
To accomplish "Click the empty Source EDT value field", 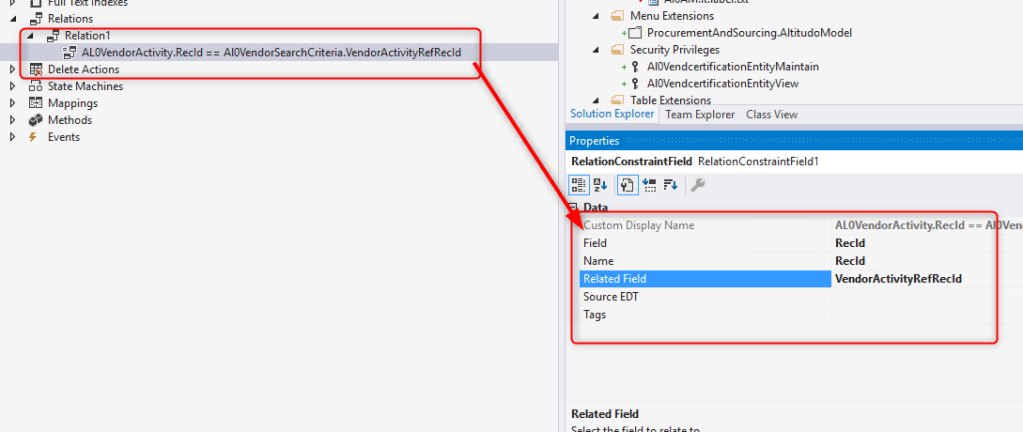I will pyautogui.click(x=910, y=297).
